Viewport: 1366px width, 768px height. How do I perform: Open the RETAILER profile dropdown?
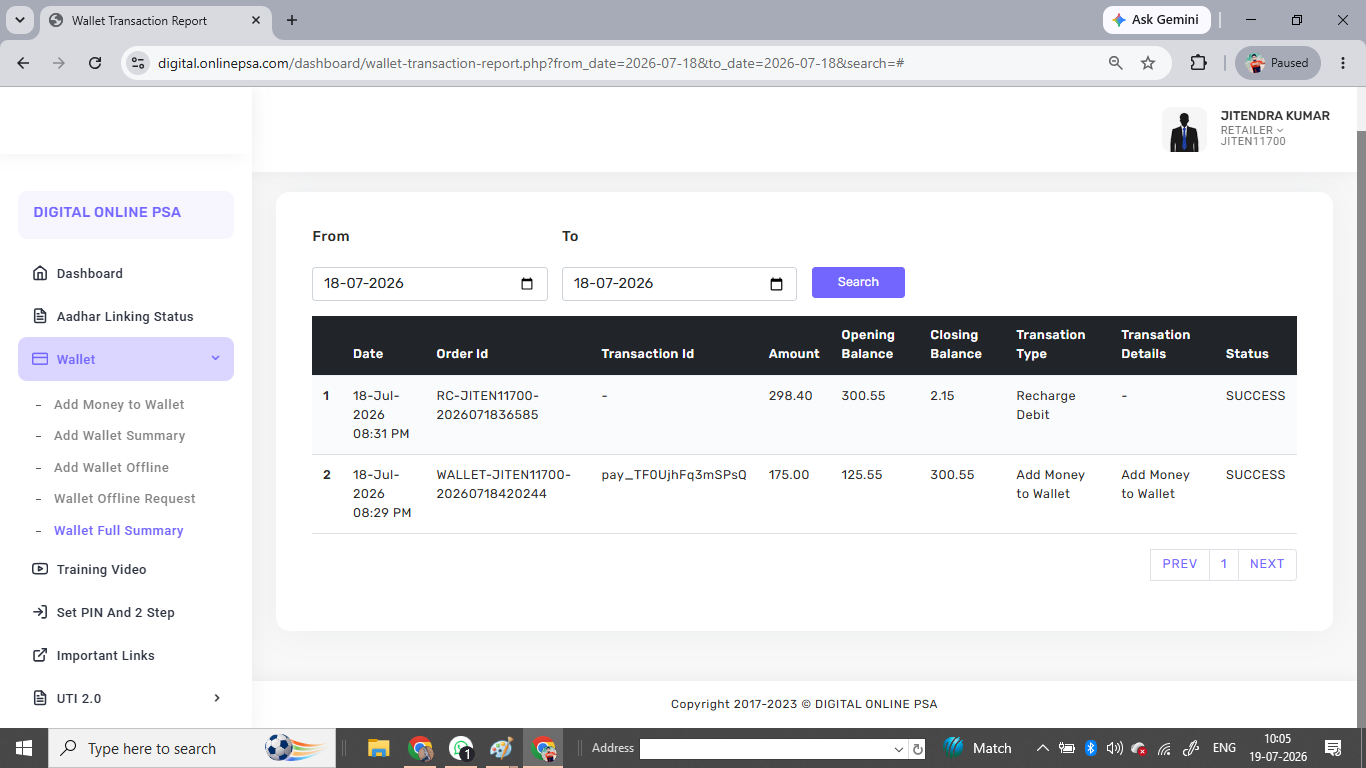click(x=1252, y=130)
